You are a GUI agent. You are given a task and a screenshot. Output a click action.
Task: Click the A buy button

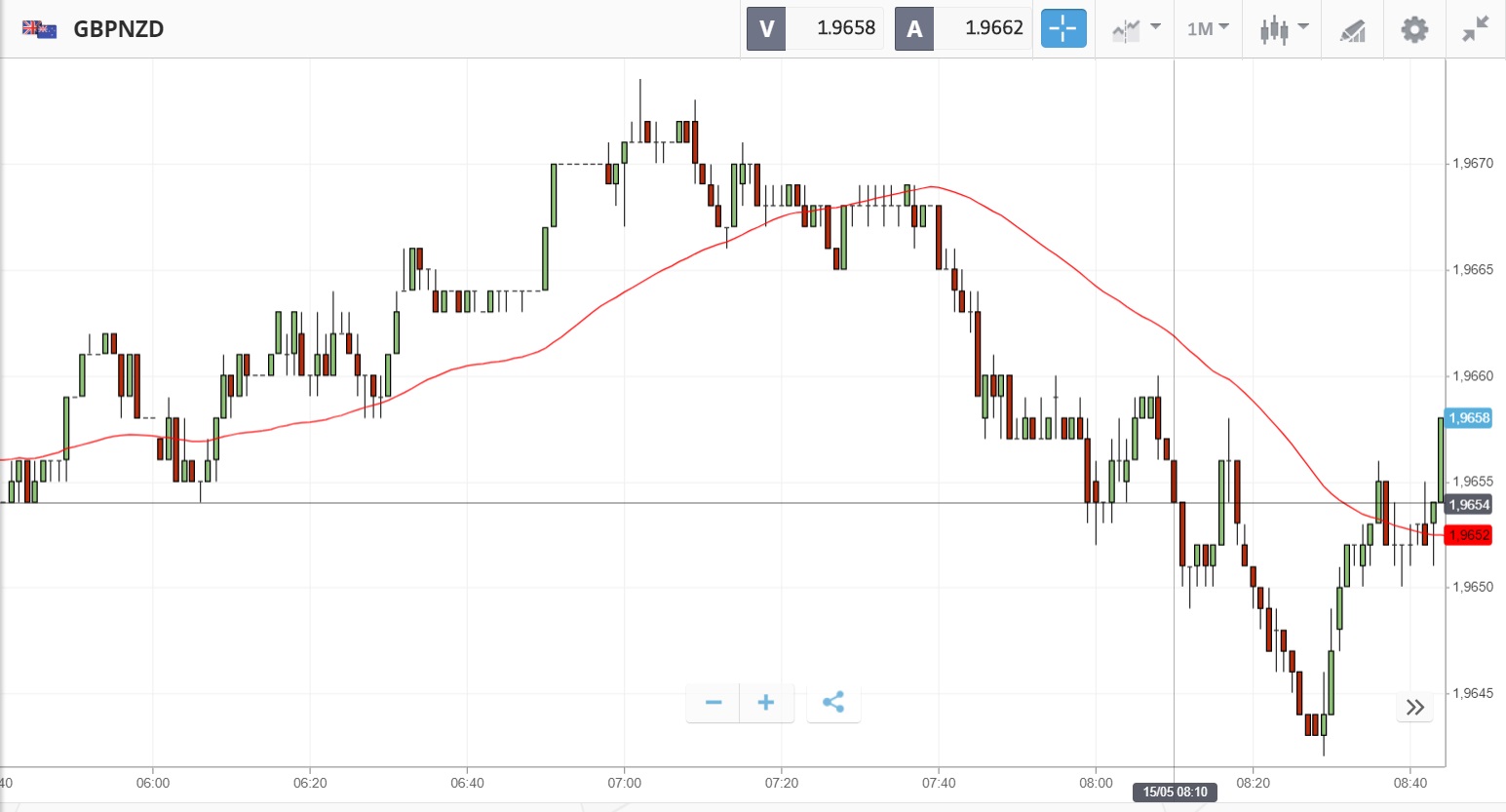point(914,28)
